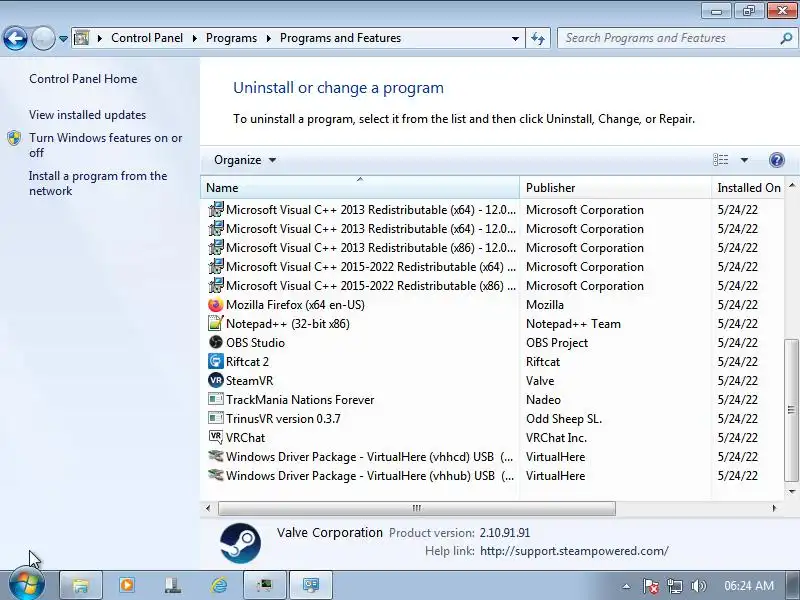Select the Notepad++ icon in the list

[216, 324]
